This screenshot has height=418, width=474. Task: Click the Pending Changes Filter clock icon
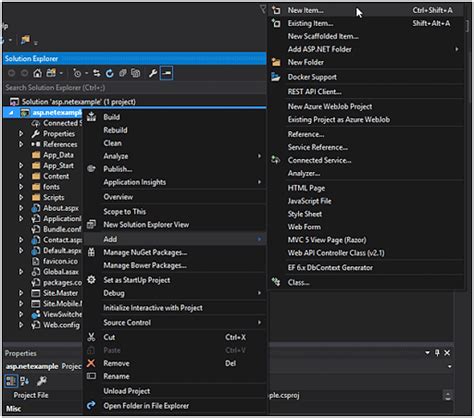click(x=77, y=73)
